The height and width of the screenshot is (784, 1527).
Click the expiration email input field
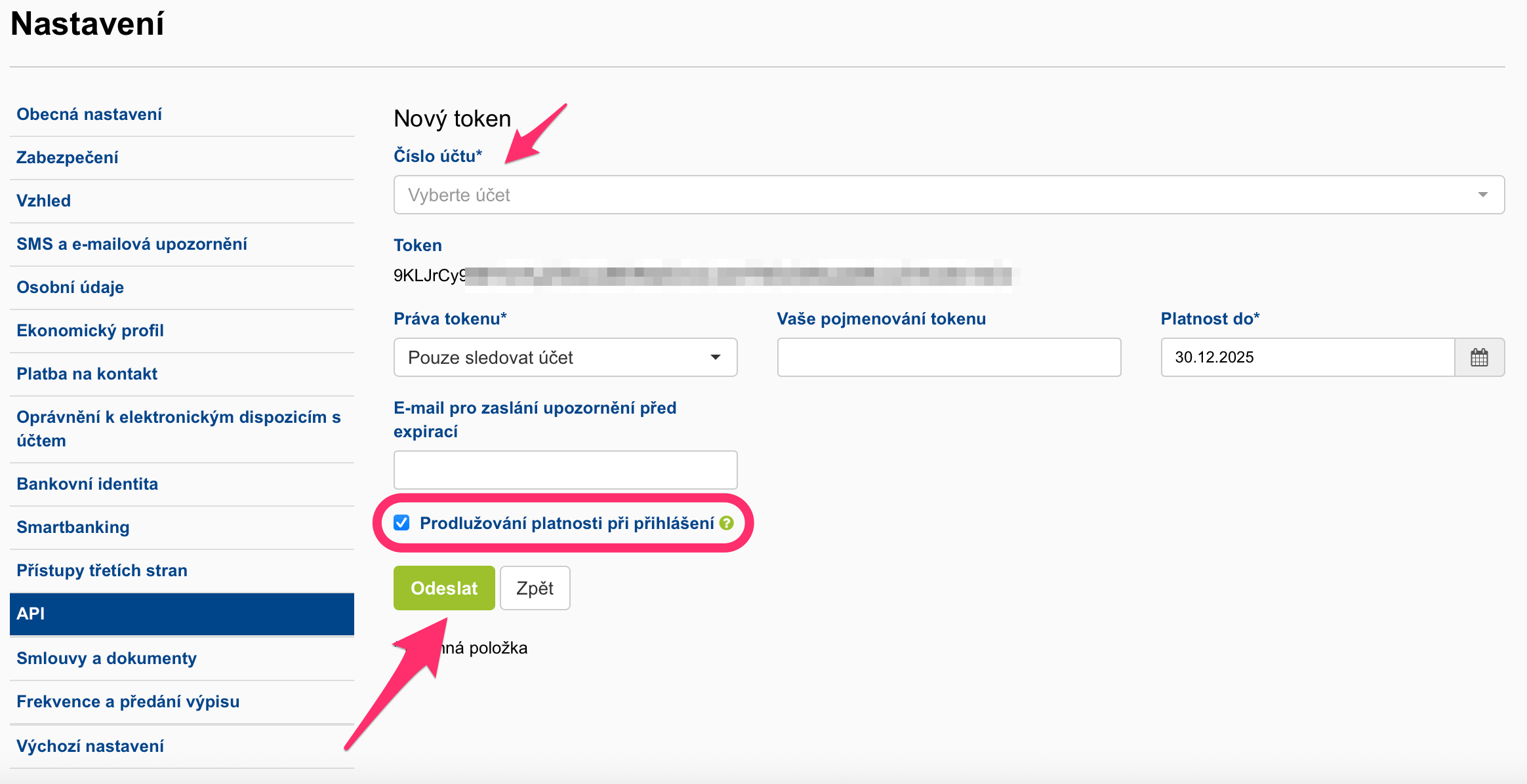pyautogui.click(x=565, y=469)
